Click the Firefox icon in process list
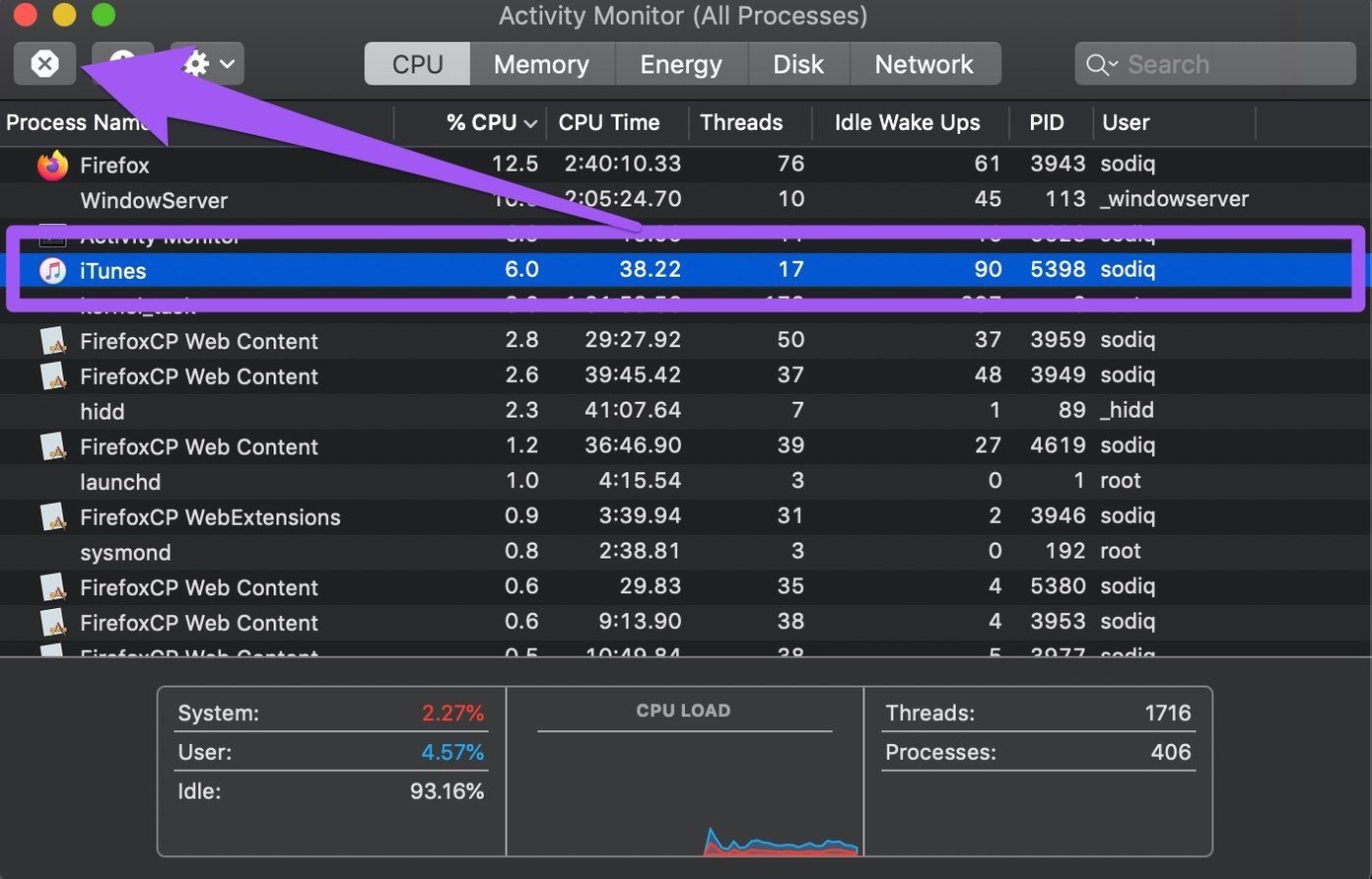Image resolution: width=1372 pixels, height=879 pixels. point(52,165)
